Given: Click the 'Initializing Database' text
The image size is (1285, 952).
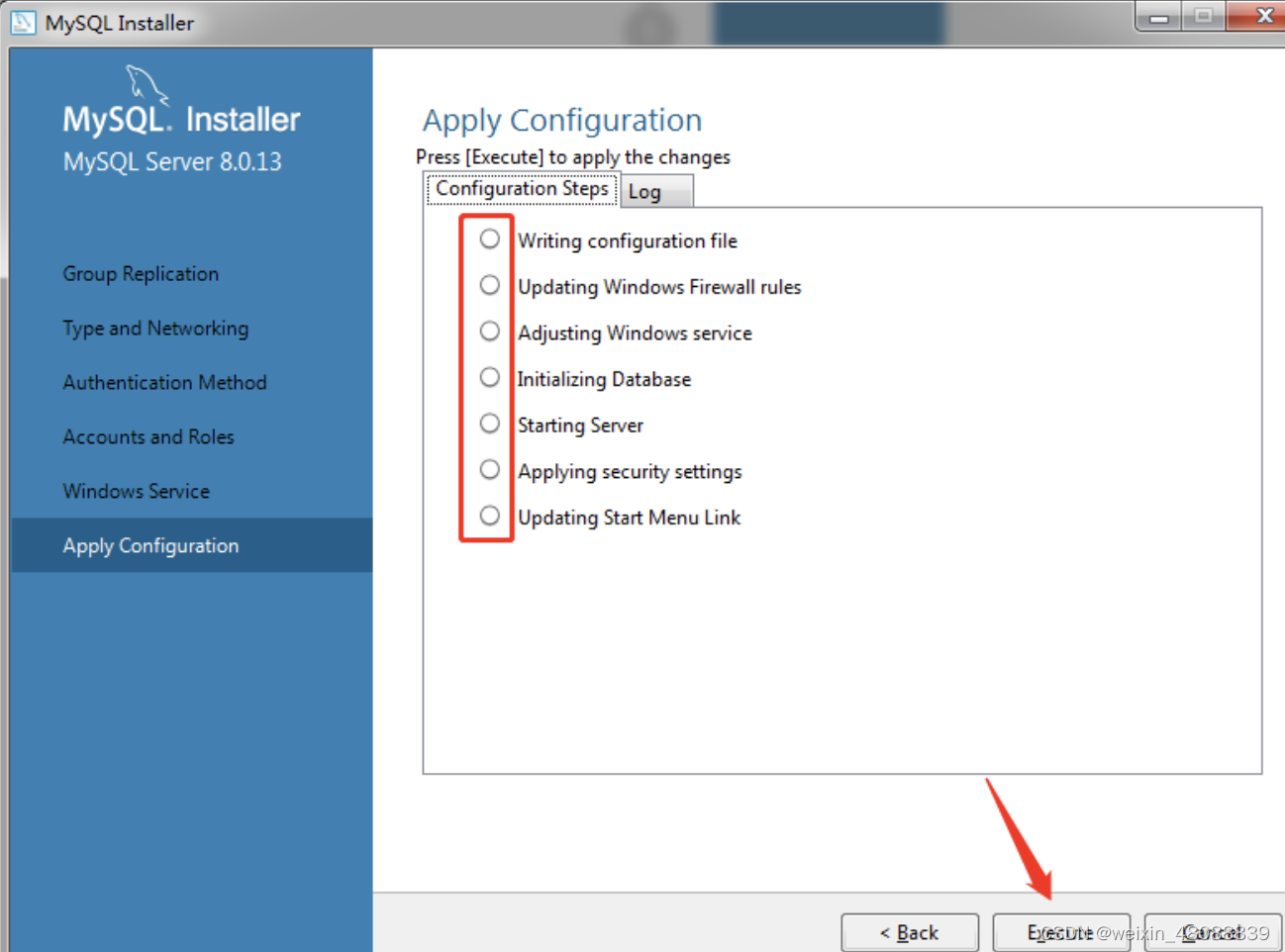Looking at the screenshot, I should pyautogui.click(x=604, y=379).
